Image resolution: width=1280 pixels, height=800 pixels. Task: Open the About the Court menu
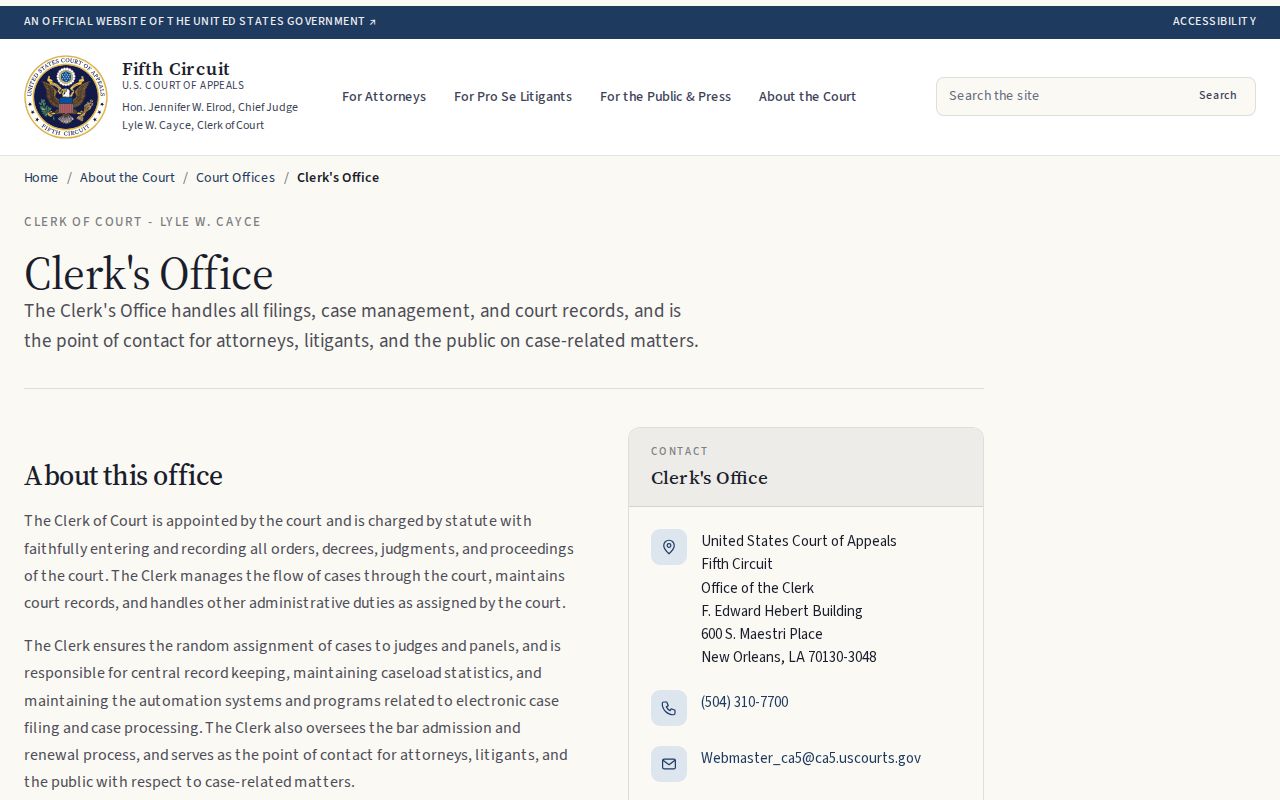click(807, 97)
